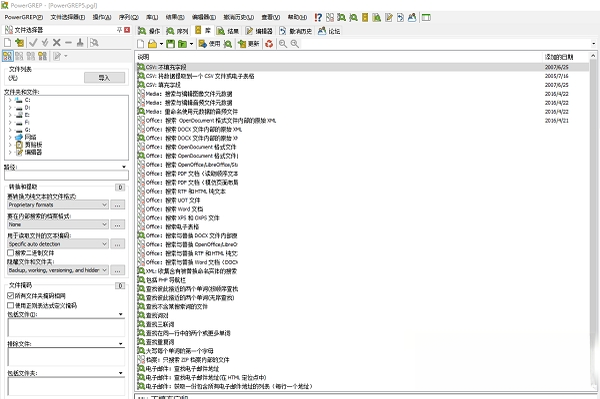The height and width of the screenshot is (399, 600).
Task: Click the up arrow of library list scrollbar
Action: (x=593, y=56)
